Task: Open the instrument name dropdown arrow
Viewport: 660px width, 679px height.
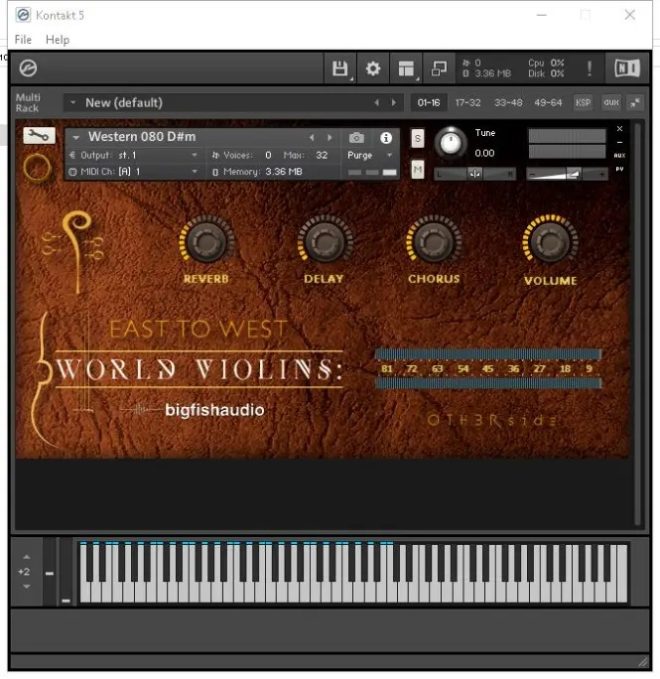Action: (76, 137)
